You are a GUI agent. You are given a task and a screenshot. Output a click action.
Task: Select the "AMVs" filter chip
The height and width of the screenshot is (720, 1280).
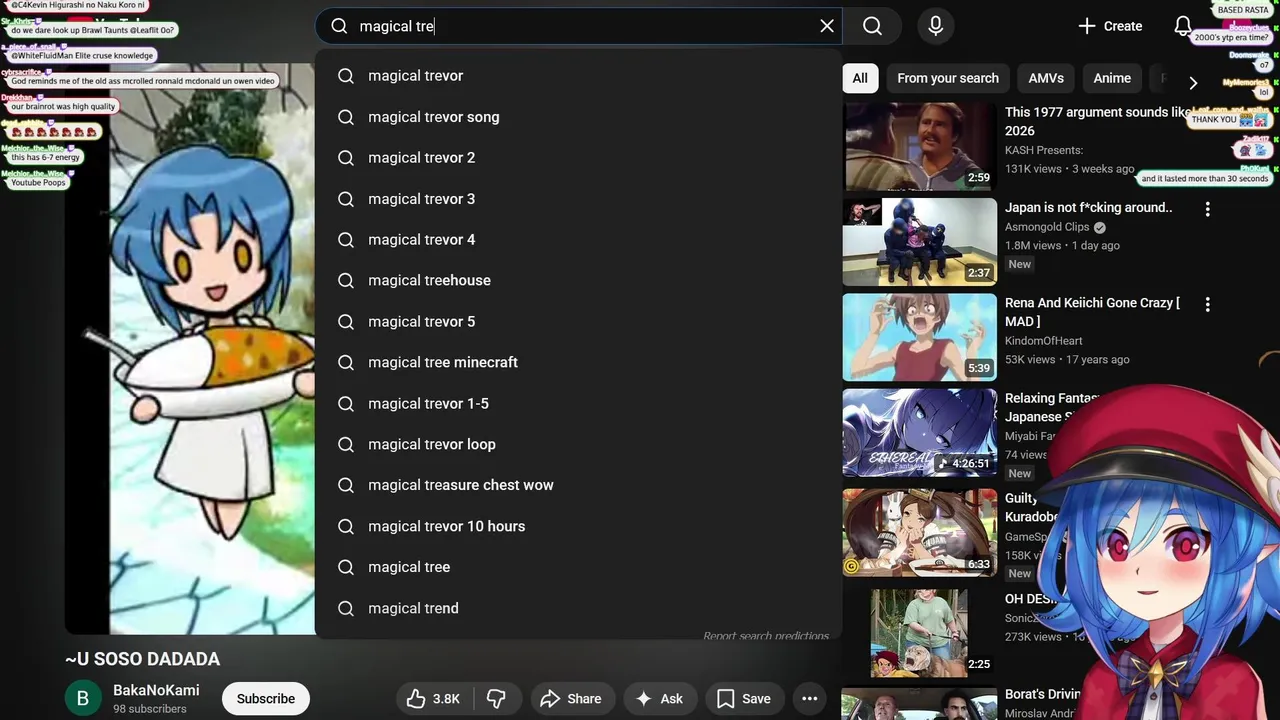pyautogui.click(x=1046, y=78)
